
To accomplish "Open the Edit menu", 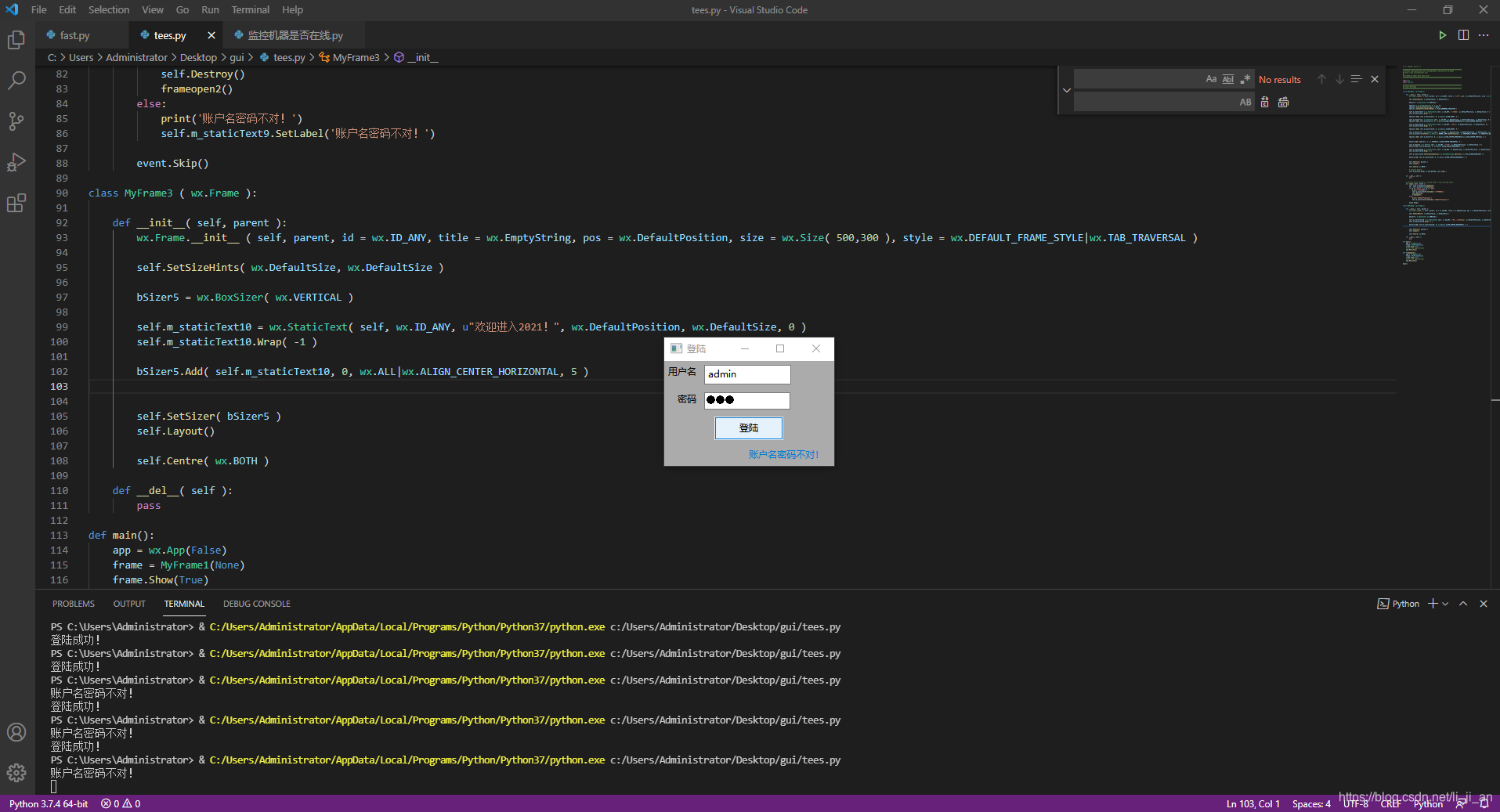I will [67, 9].
